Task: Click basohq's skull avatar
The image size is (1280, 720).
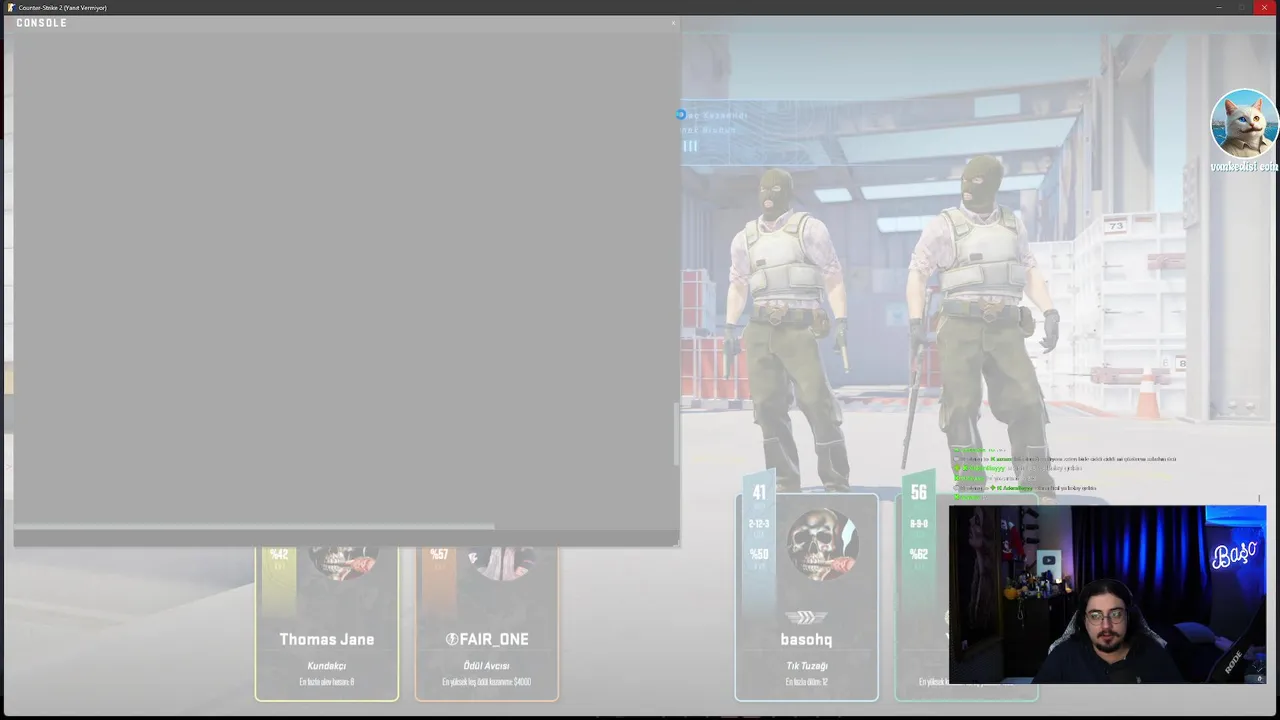Action: point(821,545)
